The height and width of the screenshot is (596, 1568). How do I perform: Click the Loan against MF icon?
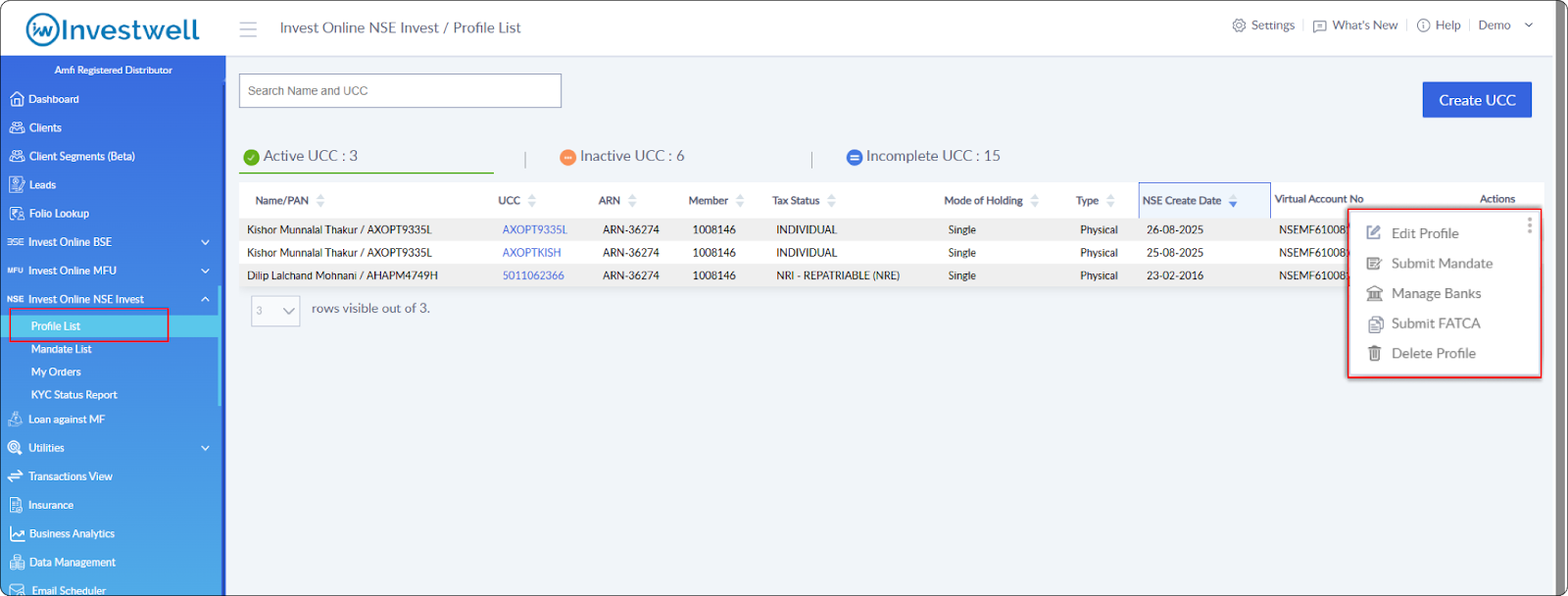tap(15, 419)
